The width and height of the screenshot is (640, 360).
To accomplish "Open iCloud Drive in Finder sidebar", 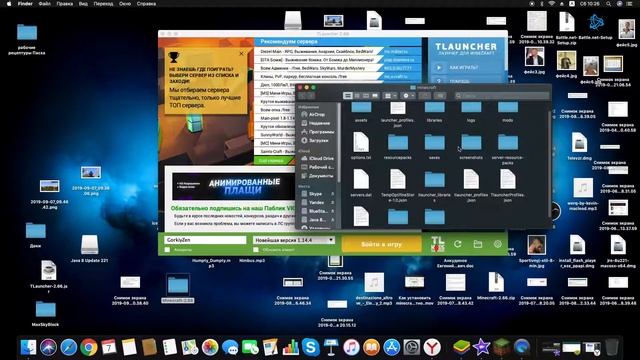I will [318, 158].
